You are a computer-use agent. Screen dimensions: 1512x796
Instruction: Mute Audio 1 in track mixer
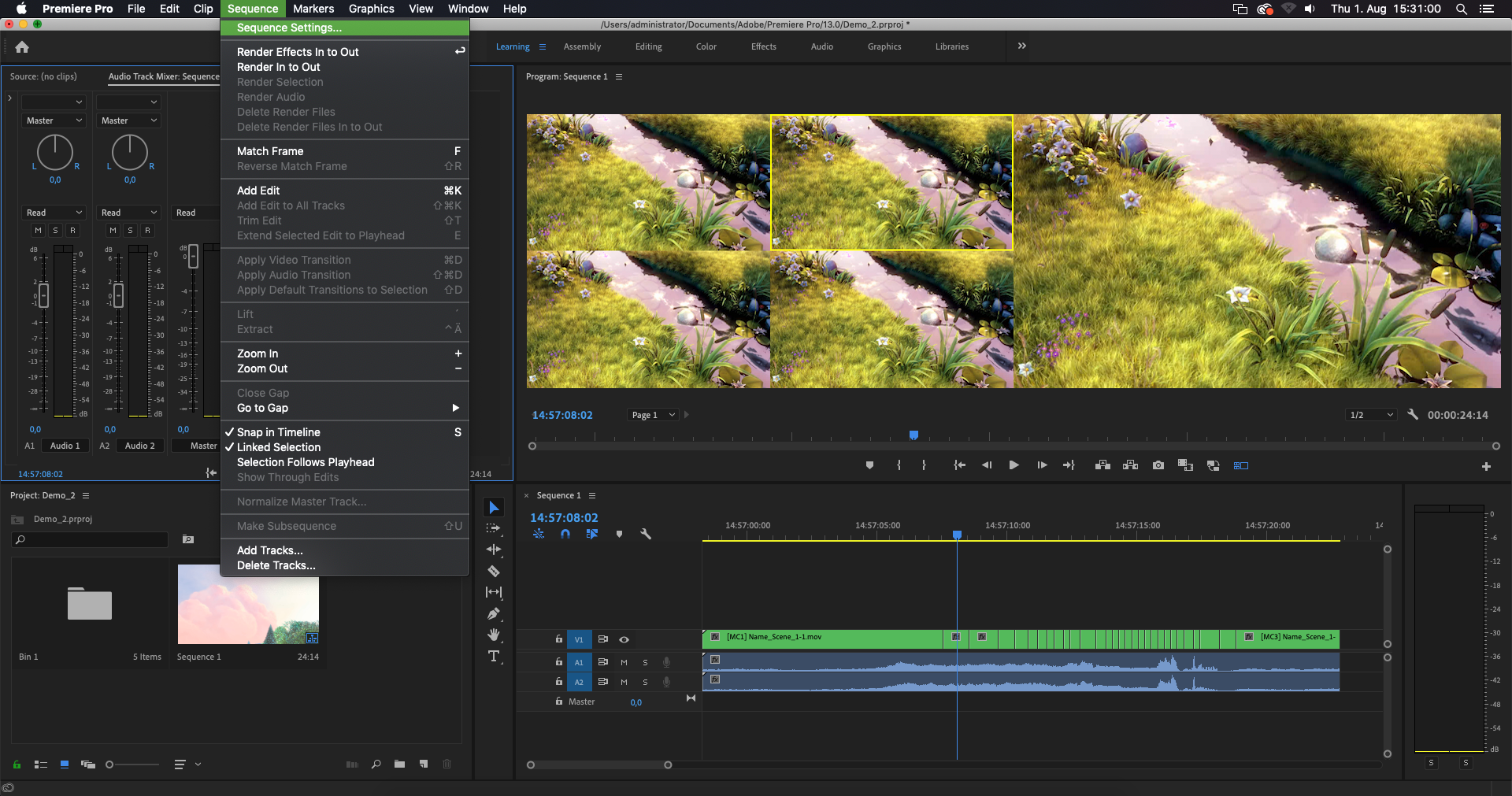[x=38, y=230]
